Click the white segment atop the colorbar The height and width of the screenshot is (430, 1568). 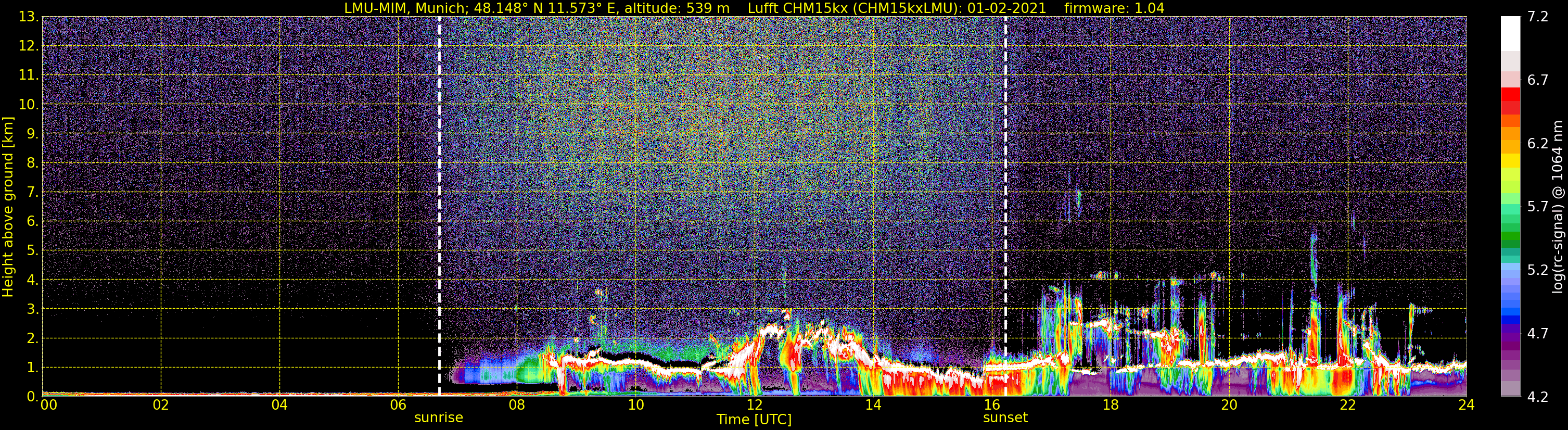[x=1510, y=33]
